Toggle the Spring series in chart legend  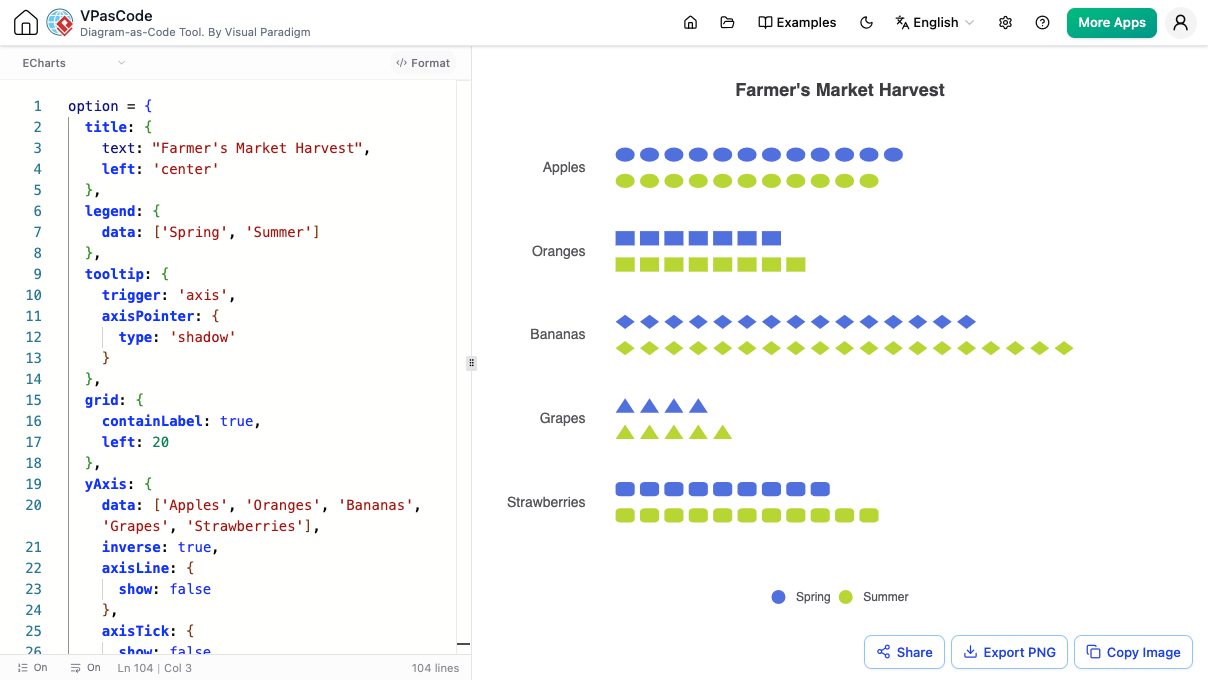(801, 597)
